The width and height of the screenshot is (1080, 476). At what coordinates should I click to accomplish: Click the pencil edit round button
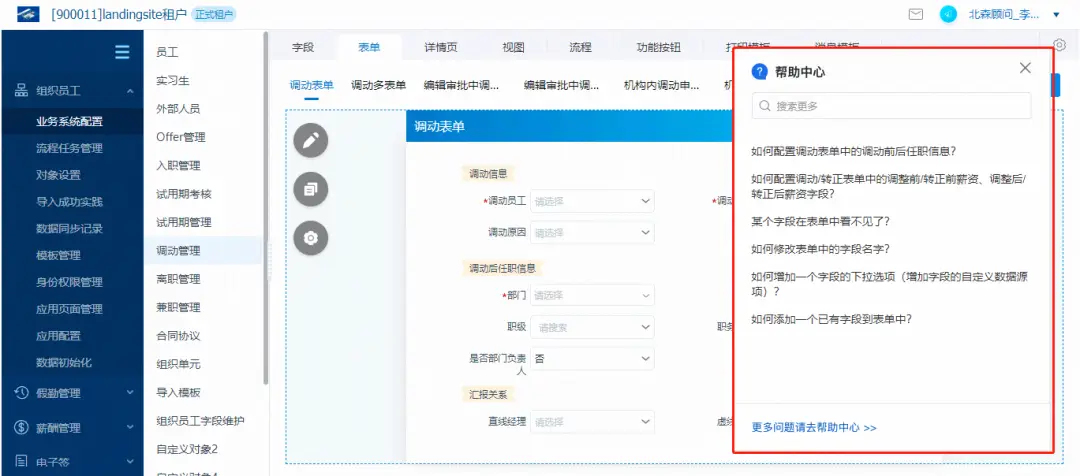click(311, 141)
